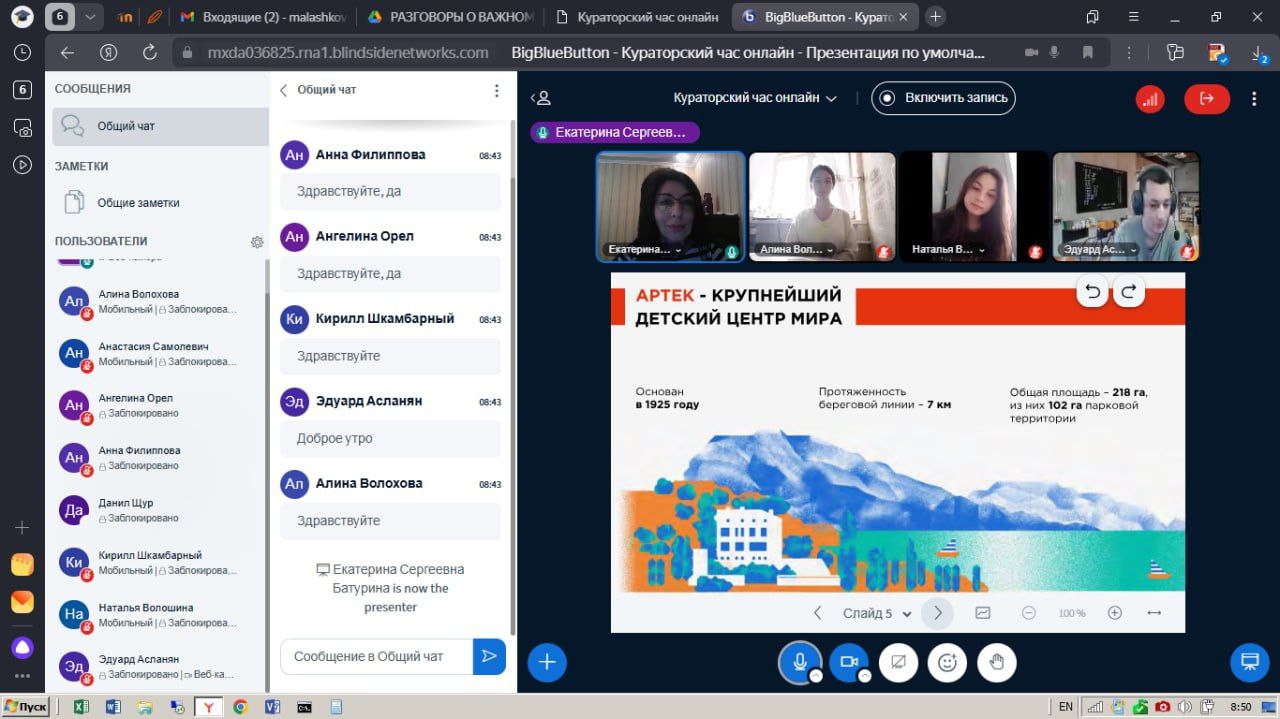Raise hand in the meeting
Screen dimensions: 1280x719
[997, 662]
